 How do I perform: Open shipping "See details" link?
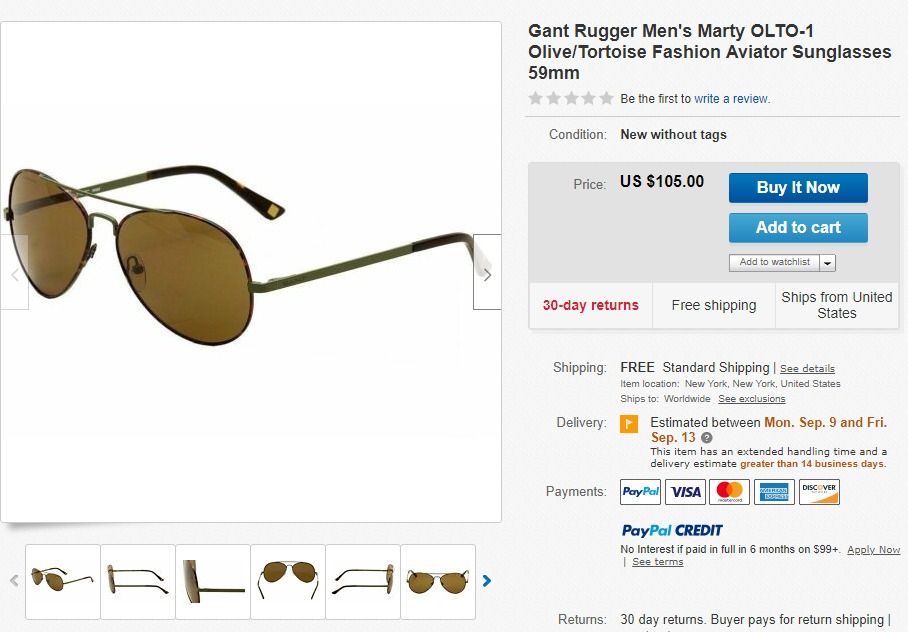807,369
